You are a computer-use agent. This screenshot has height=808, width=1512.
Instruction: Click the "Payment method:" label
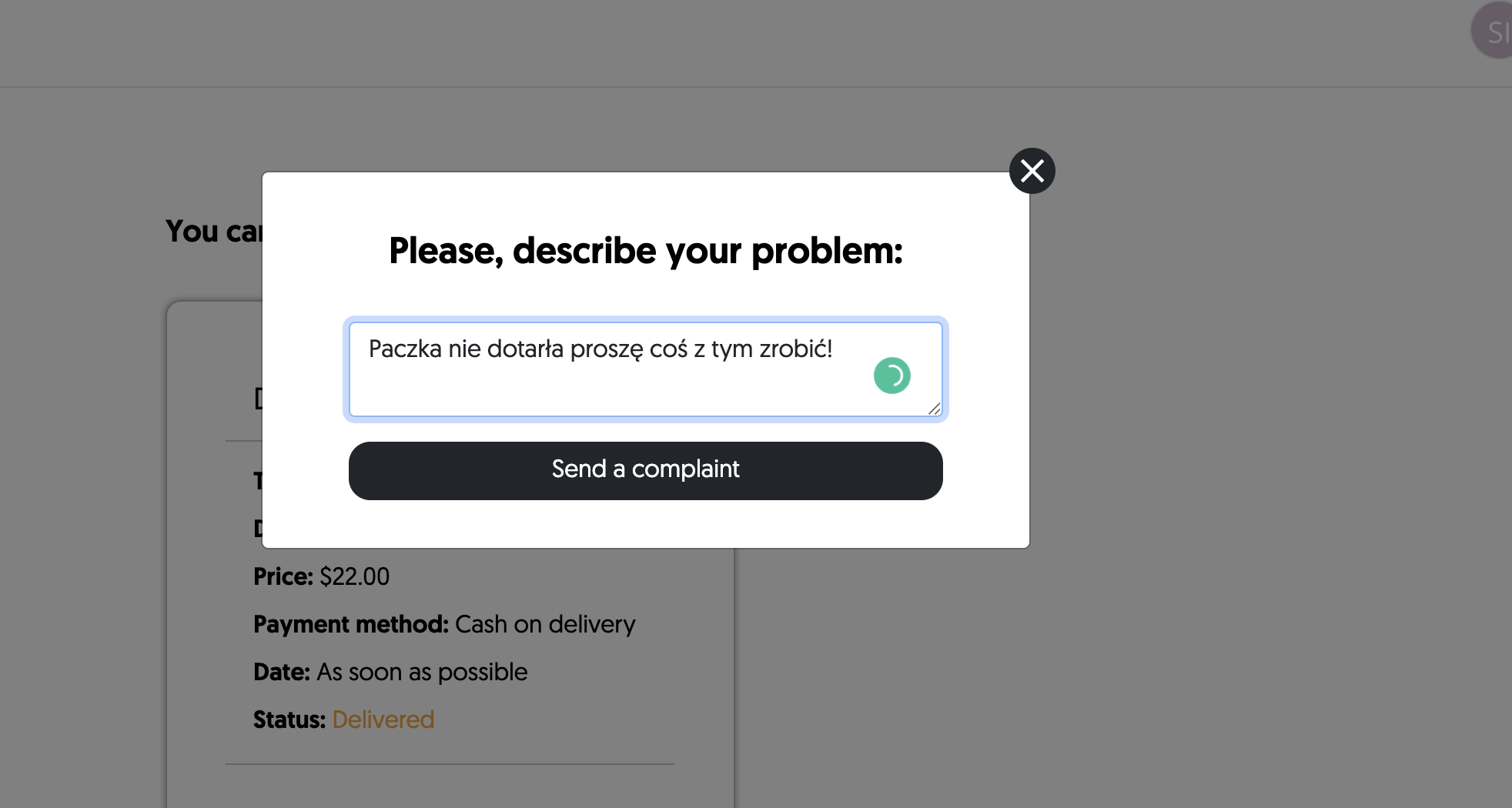tap(350, 624)
